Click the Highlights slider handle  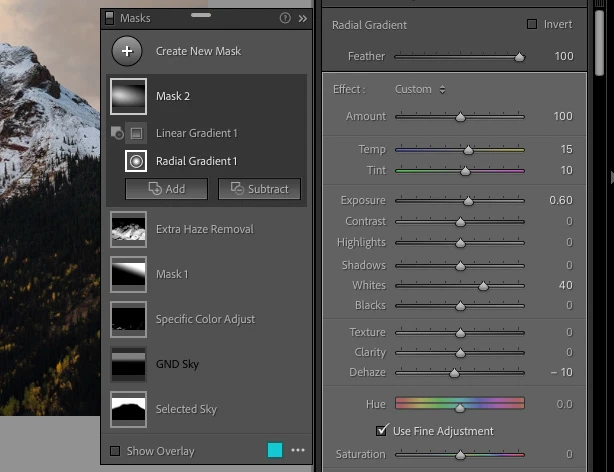click(460, 244)
